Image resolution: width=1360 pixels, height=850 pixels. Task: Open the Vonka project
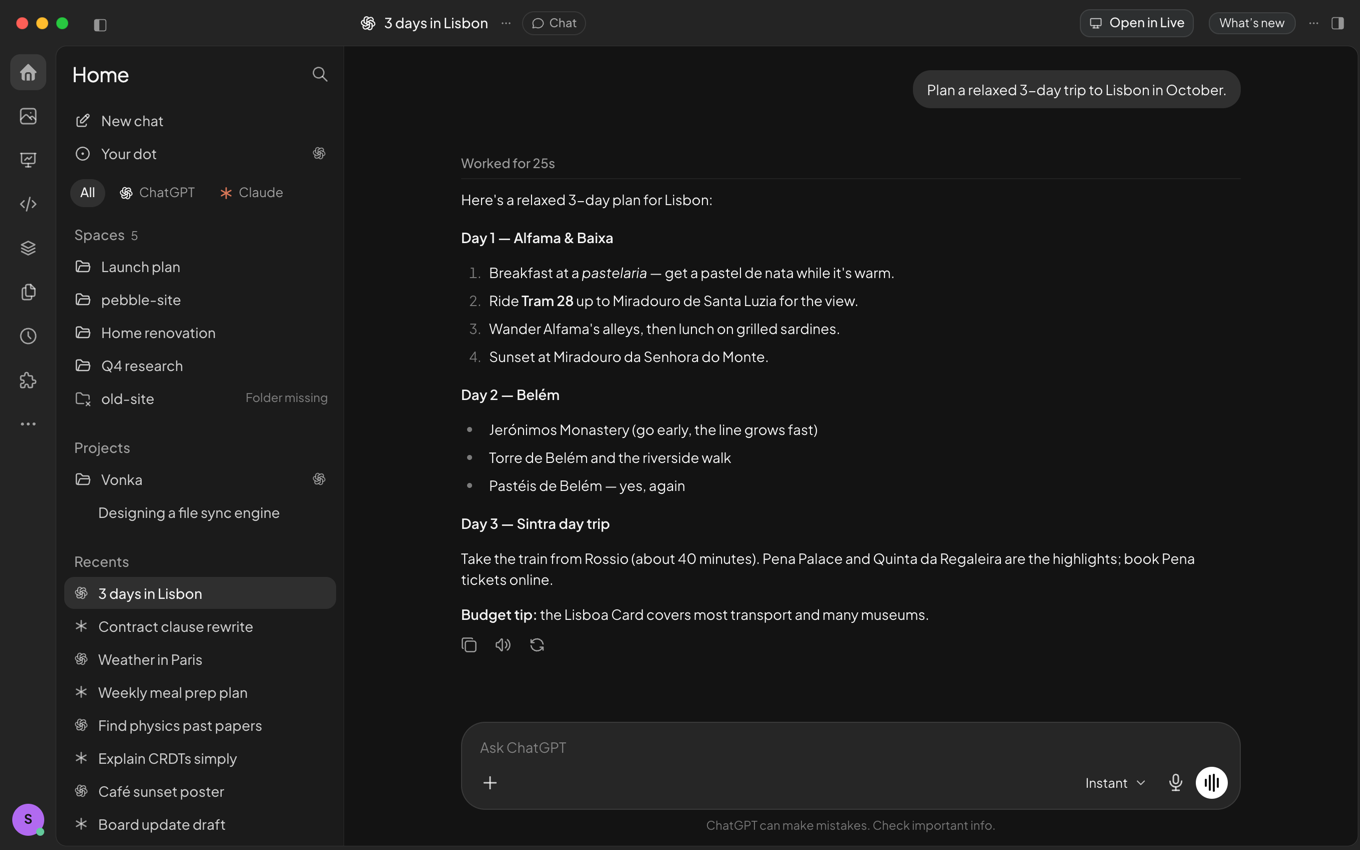point(200,480)
